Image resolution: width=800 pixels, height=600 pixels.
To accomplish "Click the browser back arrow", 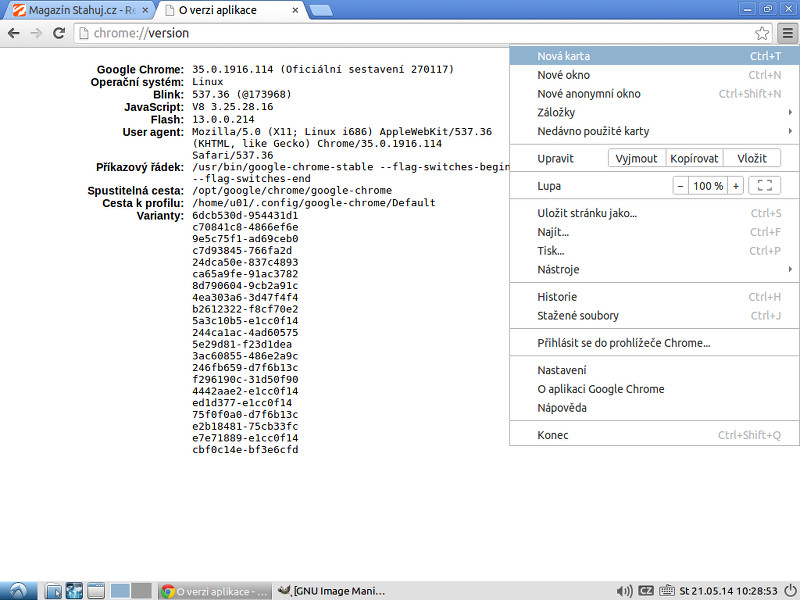I will (x=14, y=33).
